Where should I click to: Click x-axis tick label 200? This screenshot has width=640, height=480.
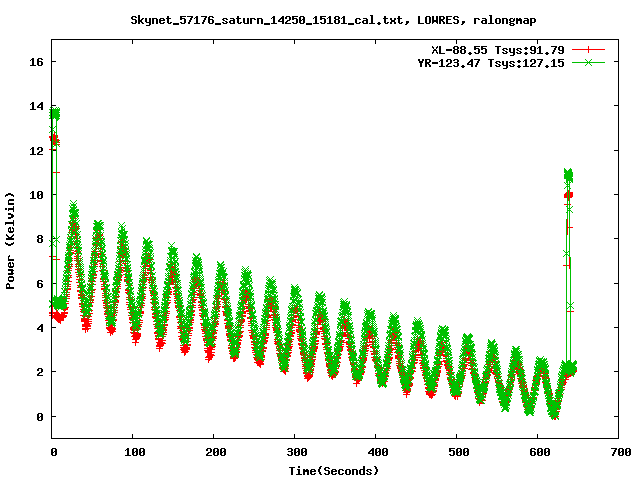pyautogui.click(x=215, y=452)
